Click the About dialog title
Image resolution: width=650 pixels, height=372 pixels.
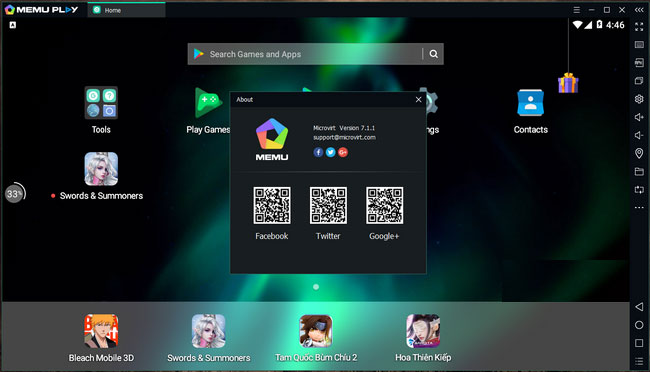tap(245, 100)
